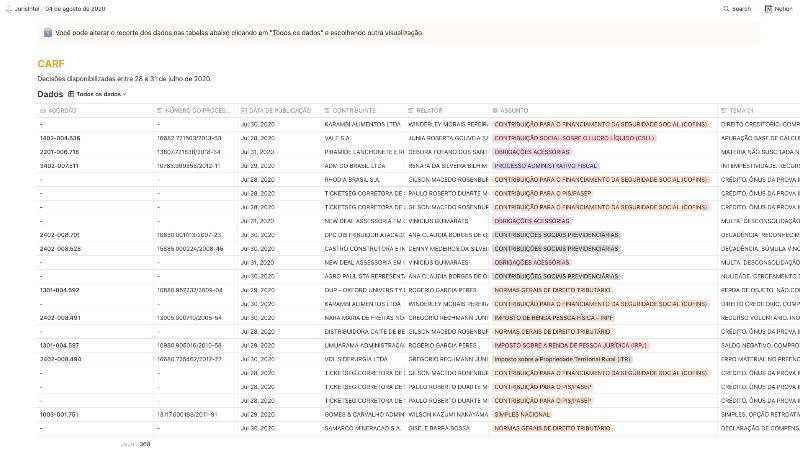
Task: Open the Search magnifier icon
Action: click(726, 9)
